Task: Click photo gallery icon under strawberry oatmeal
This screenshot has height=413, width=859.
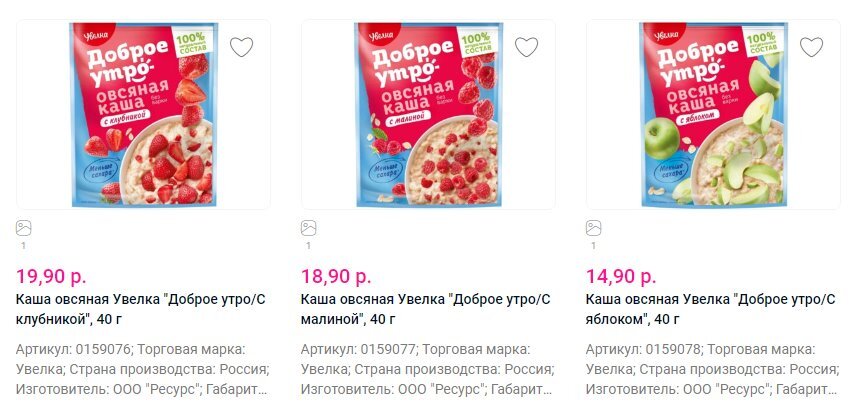Action: (24, 228)
